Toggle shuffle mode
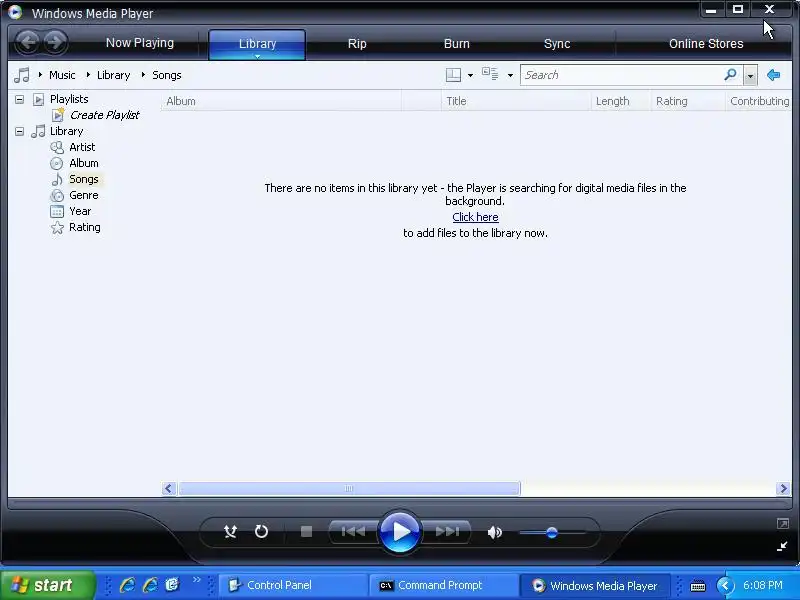 (x=230, y=532)
